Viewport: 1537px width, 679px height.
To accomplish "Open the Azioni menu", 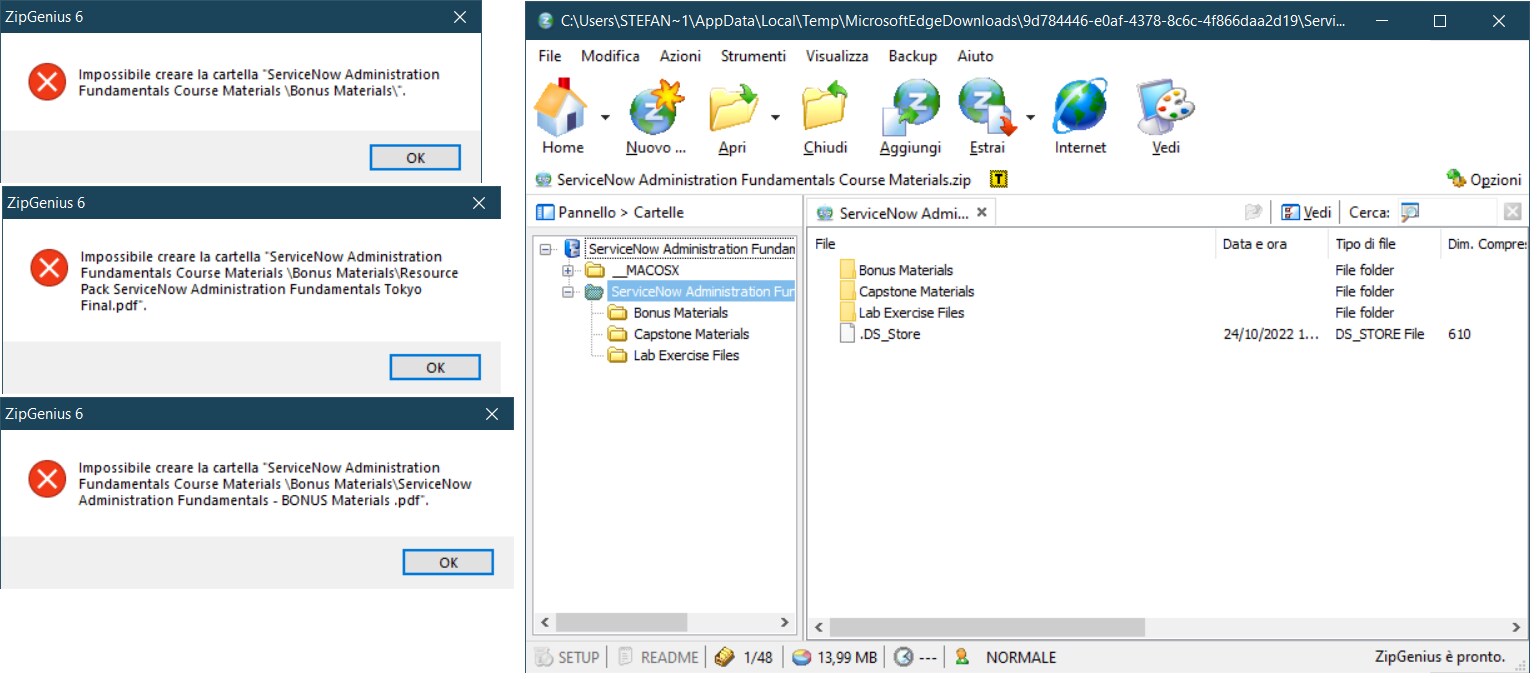I will click(x=680, y=56).
